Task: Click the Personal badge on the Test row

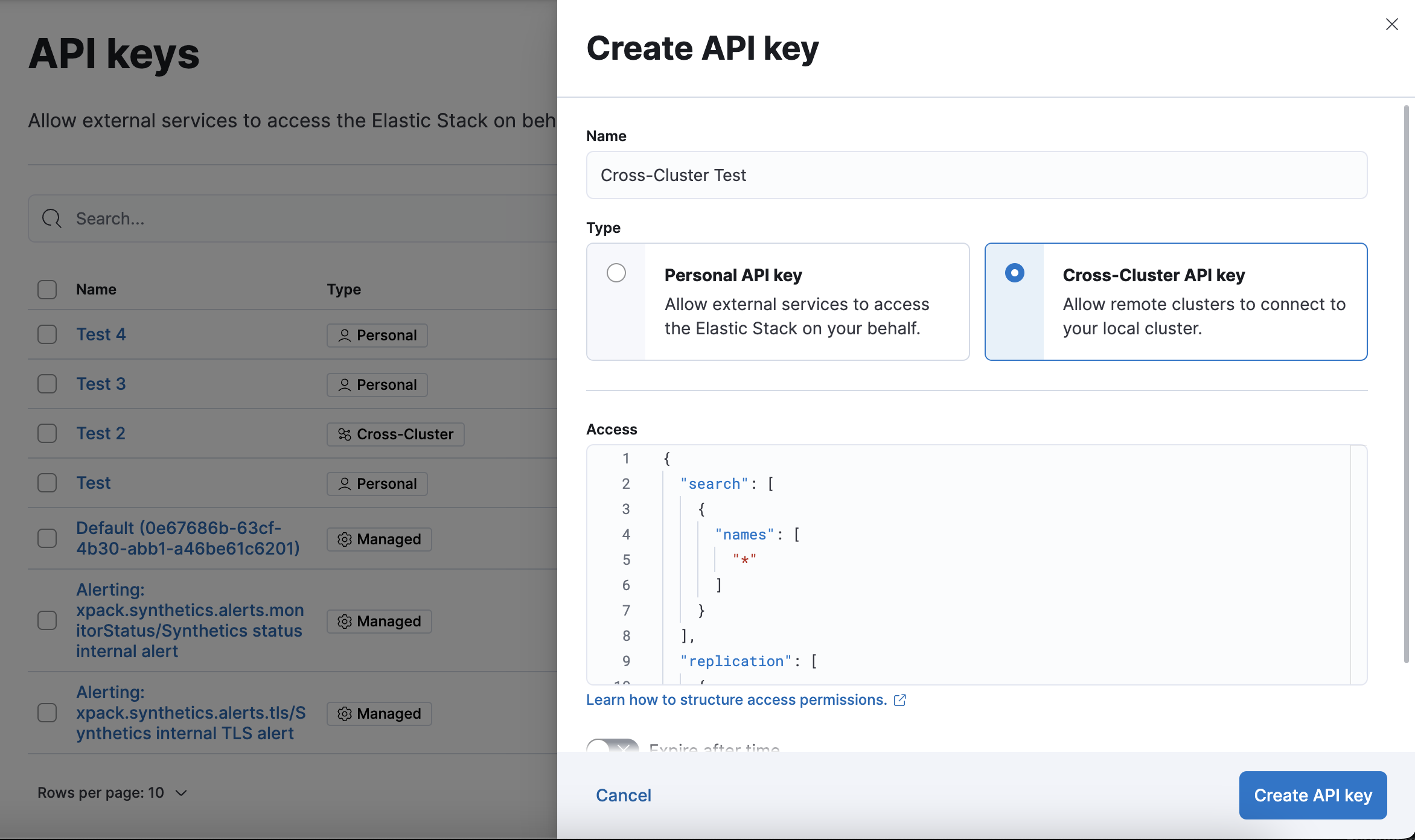Action: tap(376, 483)
